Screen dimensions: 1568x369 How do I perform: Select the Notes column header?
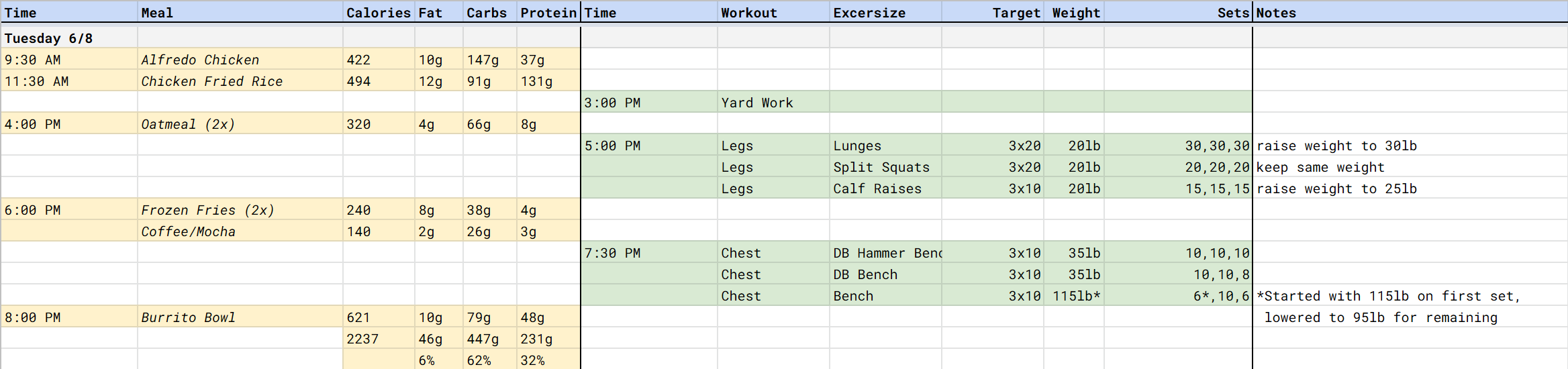point(1276,13)
